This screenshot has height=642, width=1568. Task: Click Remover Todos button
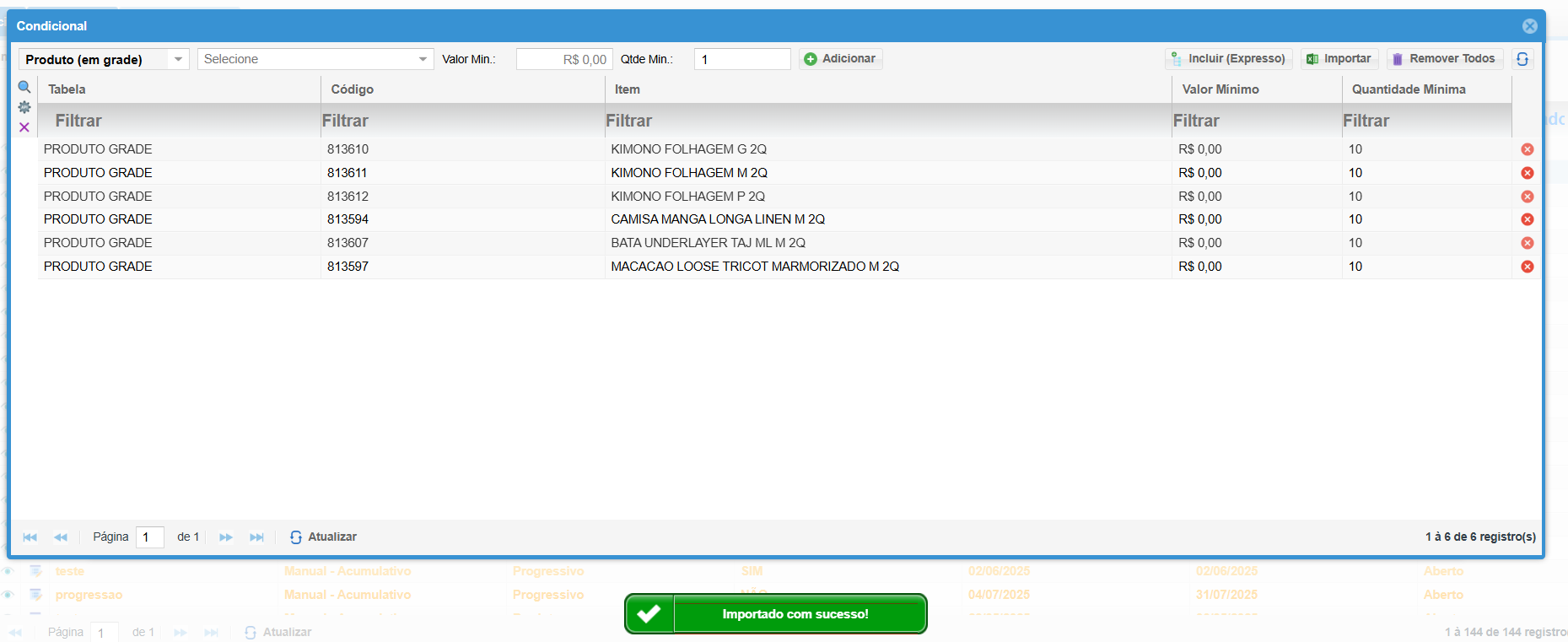coord(1444,59)
